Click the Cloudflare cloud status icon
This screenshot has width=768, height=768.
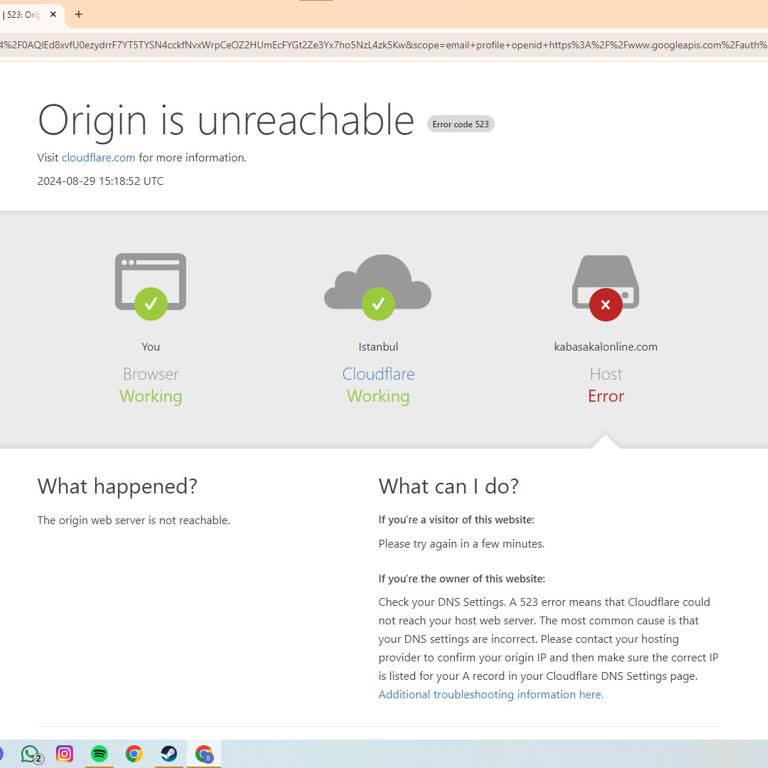click(378, 288)
